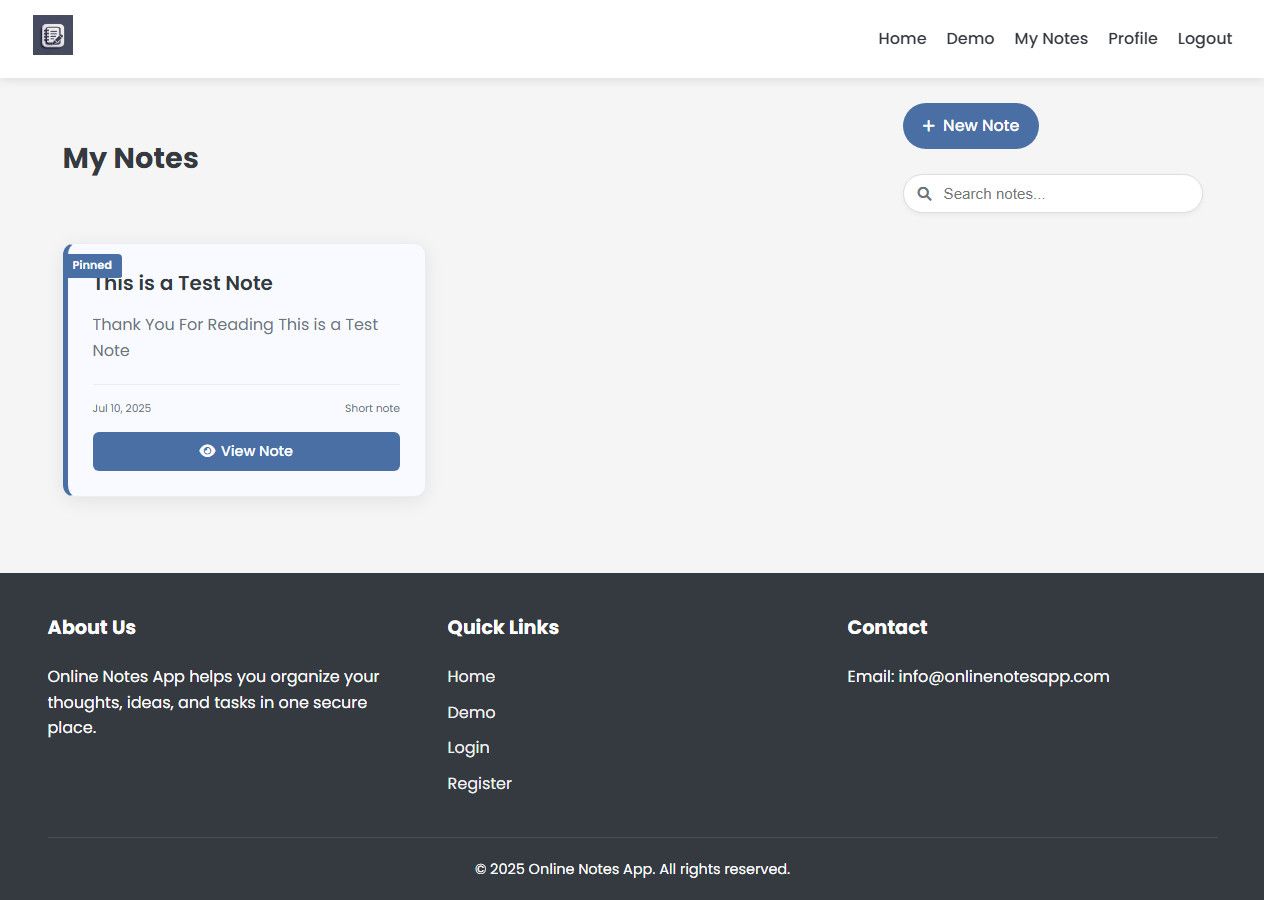1264x900 pixels.
Task: Follow the footer Home quick link
Action: click(471, 677)
